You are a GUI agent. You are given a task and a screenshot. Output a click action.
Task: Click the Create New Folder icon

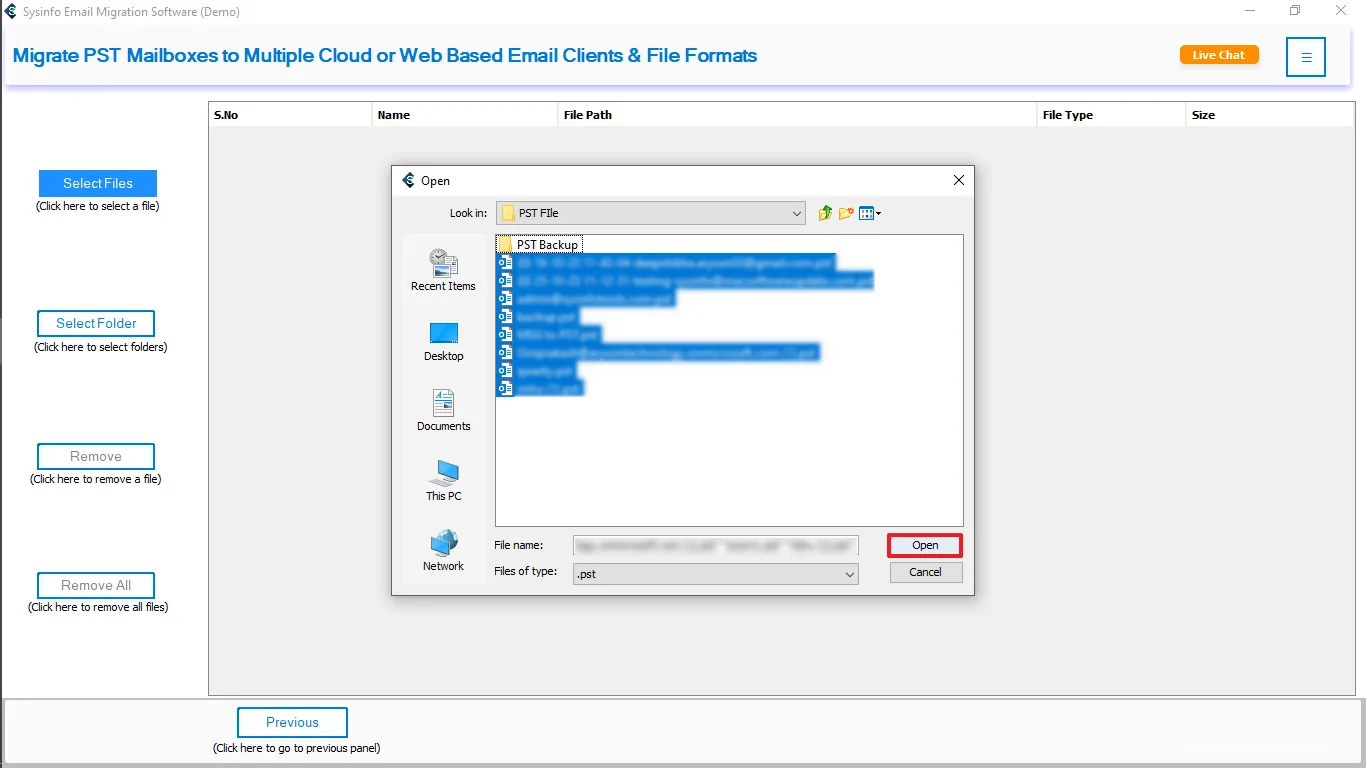(x=846, y=213)
